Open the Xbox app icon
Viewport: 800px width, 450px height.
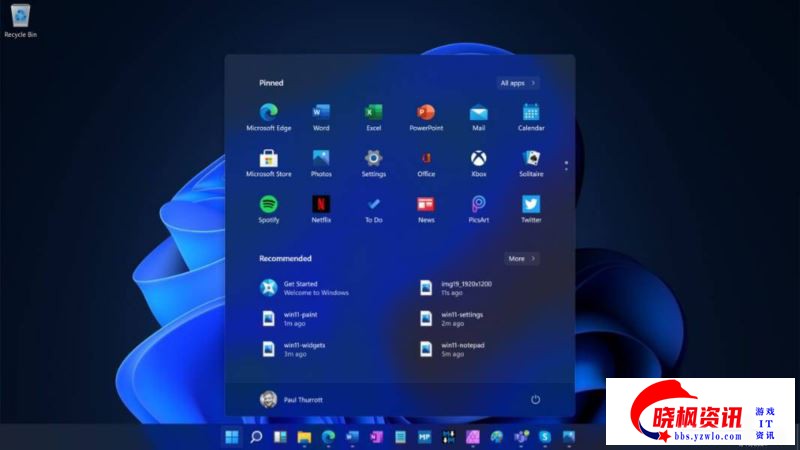[479, 159]
